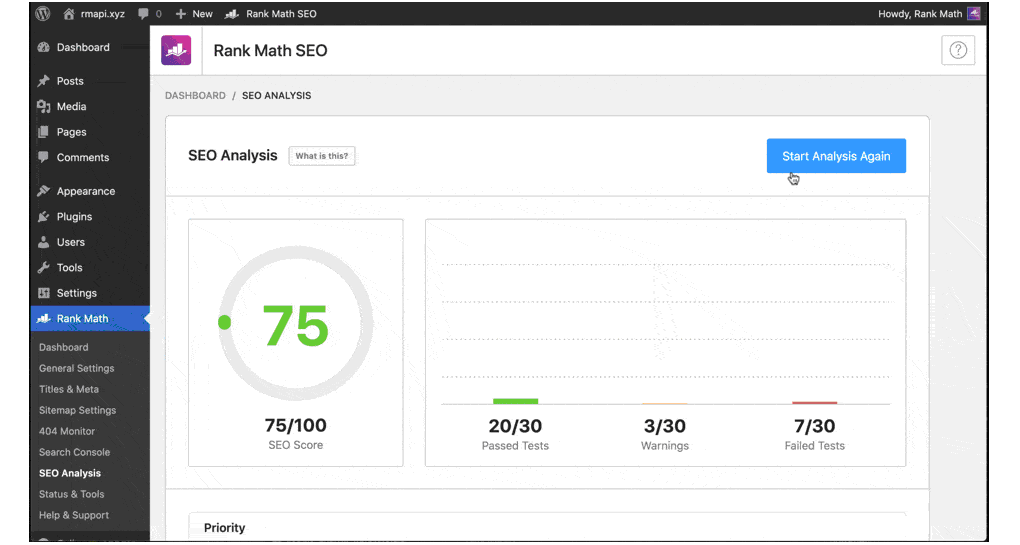
Task: Click the New link in admin bar
Action: coord(202,14)
